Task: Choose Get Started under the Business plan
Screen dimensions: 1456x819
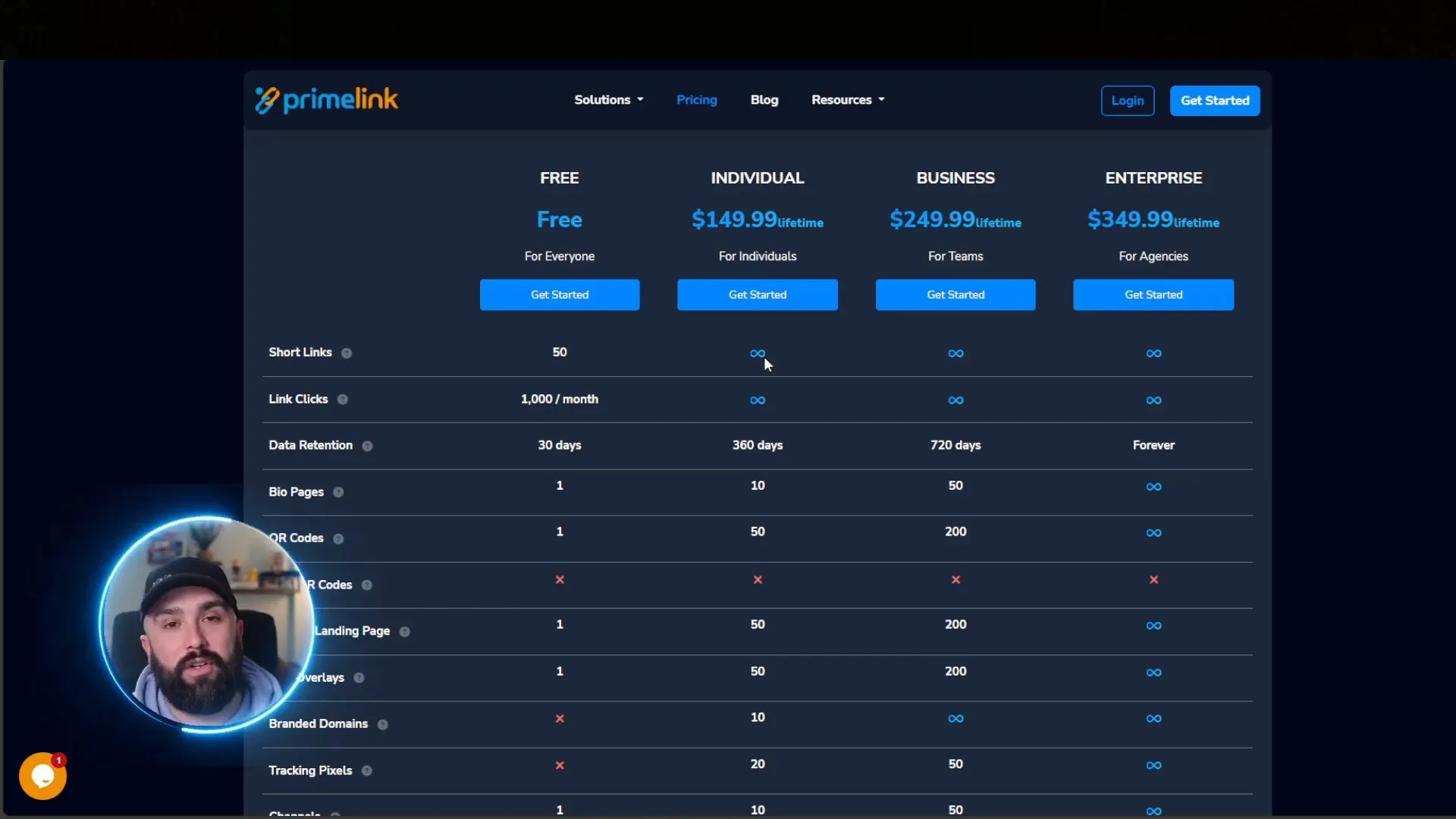Action: coord(955,295)
